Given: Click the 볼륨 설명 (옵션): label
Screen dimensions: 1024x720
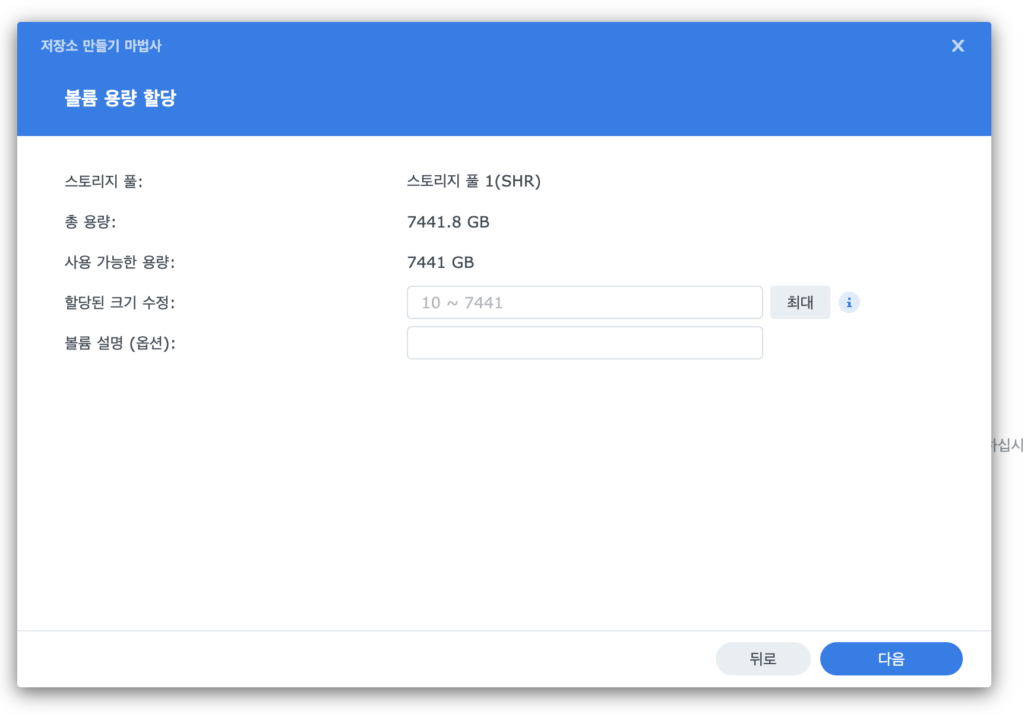Looking at the screenshot, I should 120,344.
